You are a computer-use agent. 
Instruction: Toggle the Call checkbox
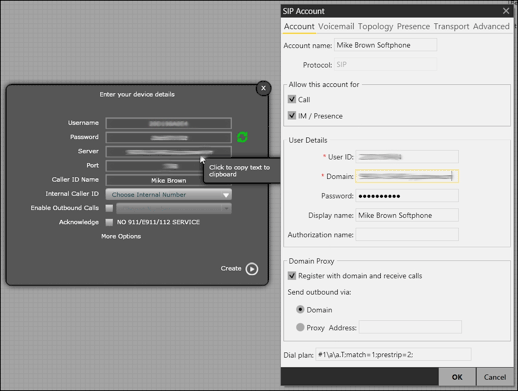click(292, 99)
